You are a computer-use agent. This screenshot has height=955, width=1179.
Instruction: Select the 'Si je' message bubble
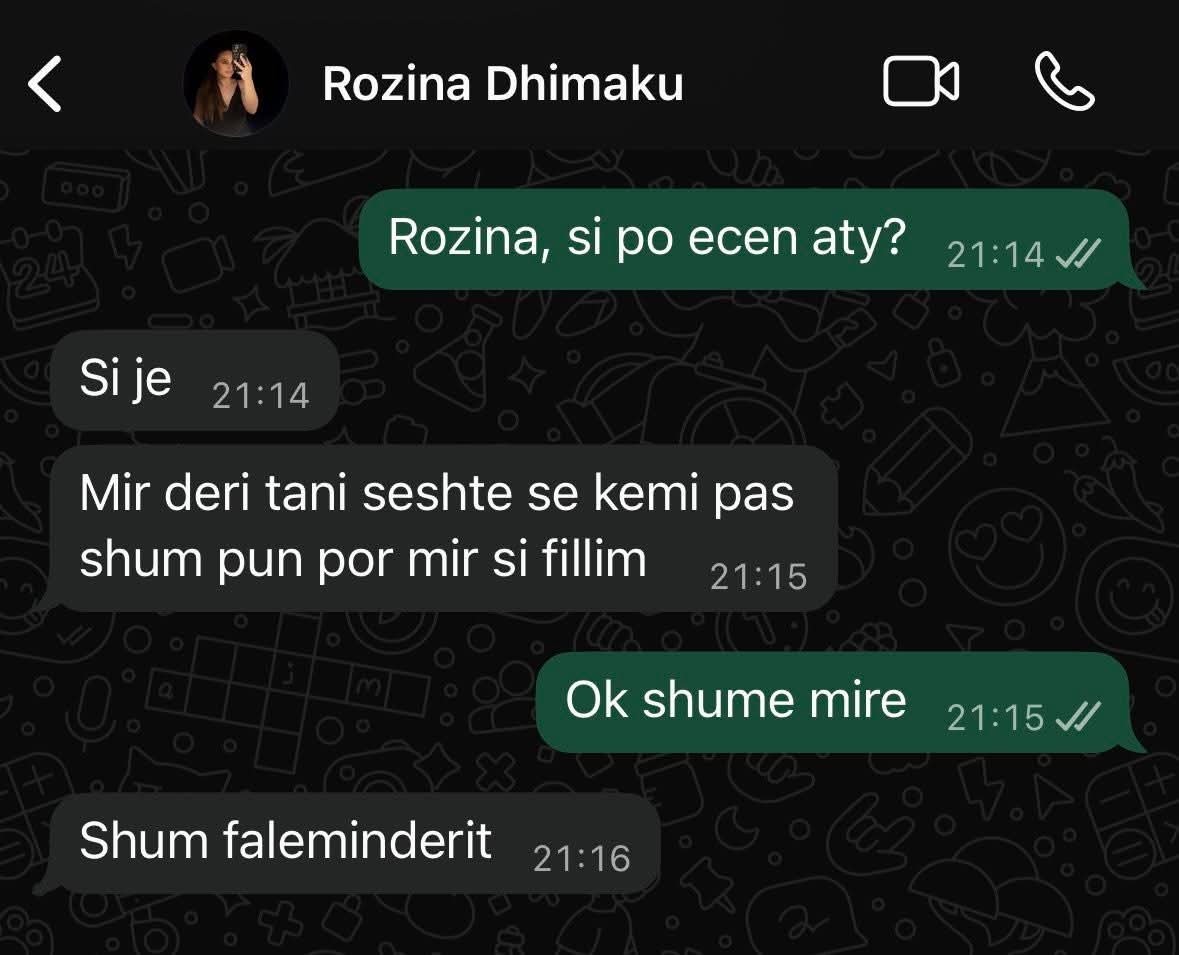195,380
